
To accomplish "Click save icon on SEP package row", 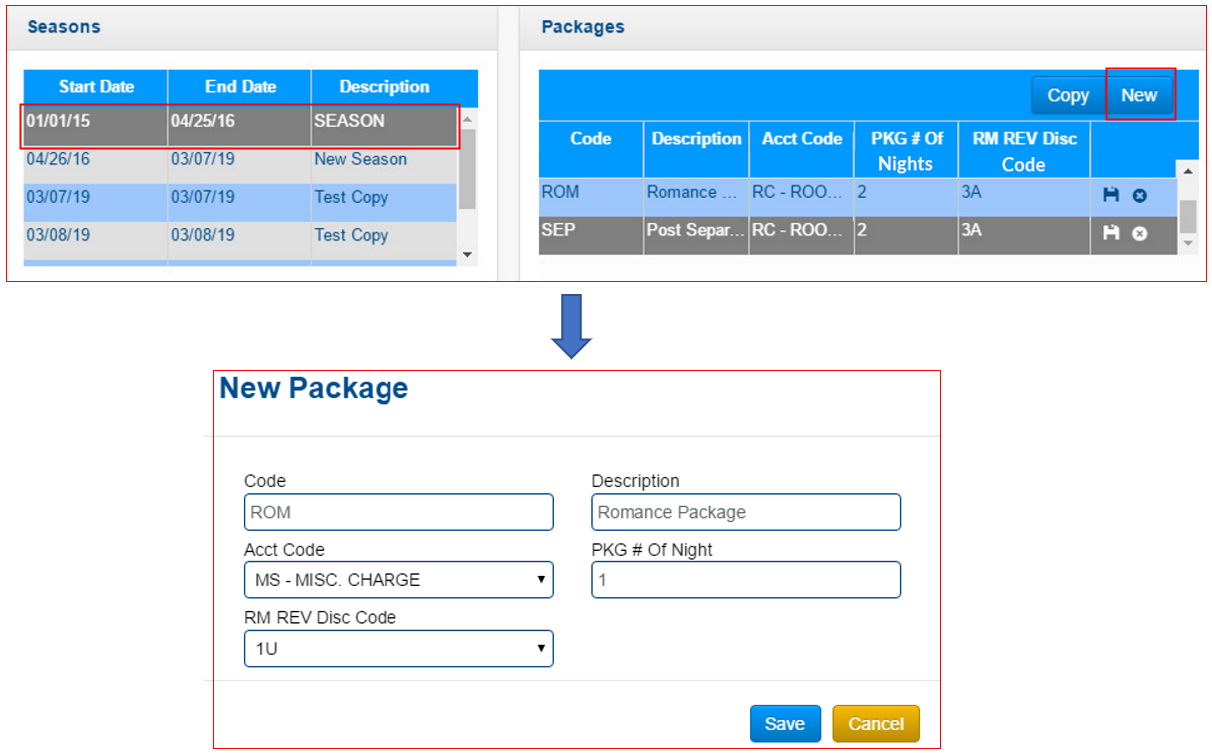I will coord(1110,233).
